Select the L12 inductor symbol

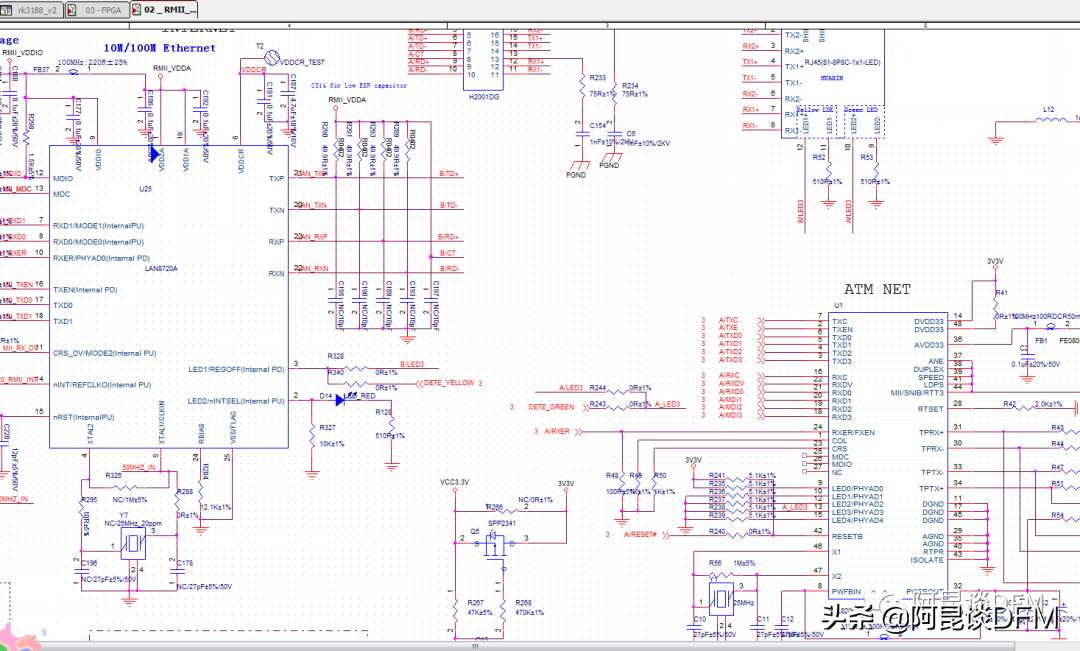(x=1049, y=121)
